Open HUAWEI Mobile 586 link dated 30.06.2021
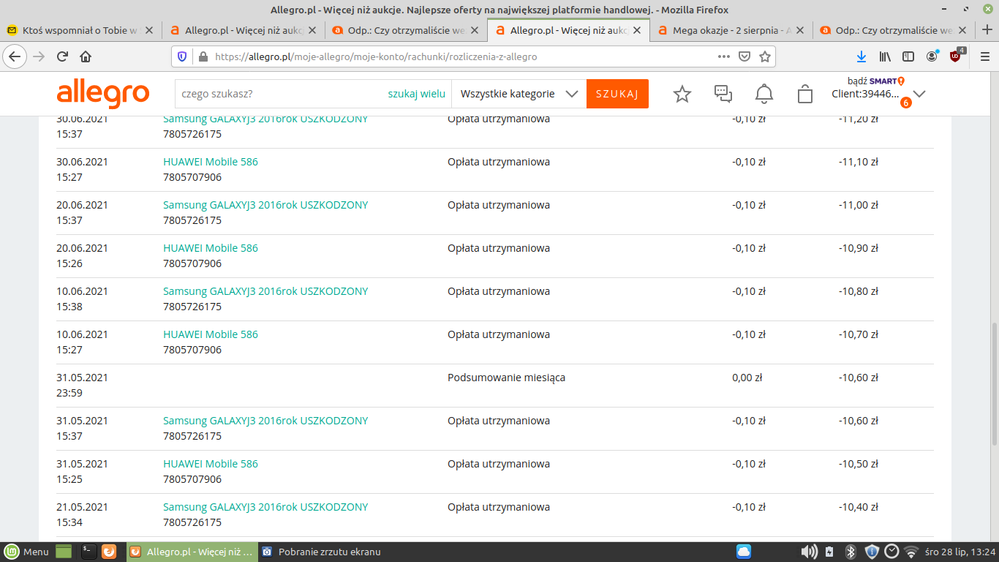The image size is (999, 562). tap(210, 162)
